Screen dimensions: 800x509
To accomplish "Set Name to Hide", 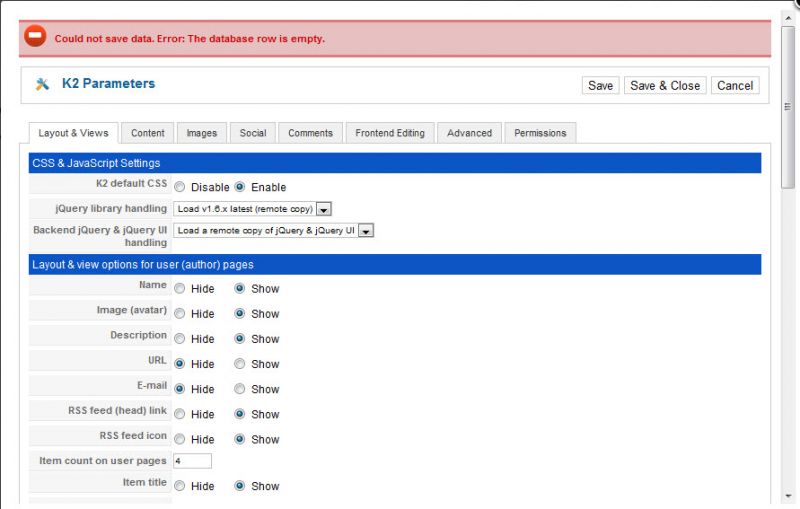I will click(180, 289).
